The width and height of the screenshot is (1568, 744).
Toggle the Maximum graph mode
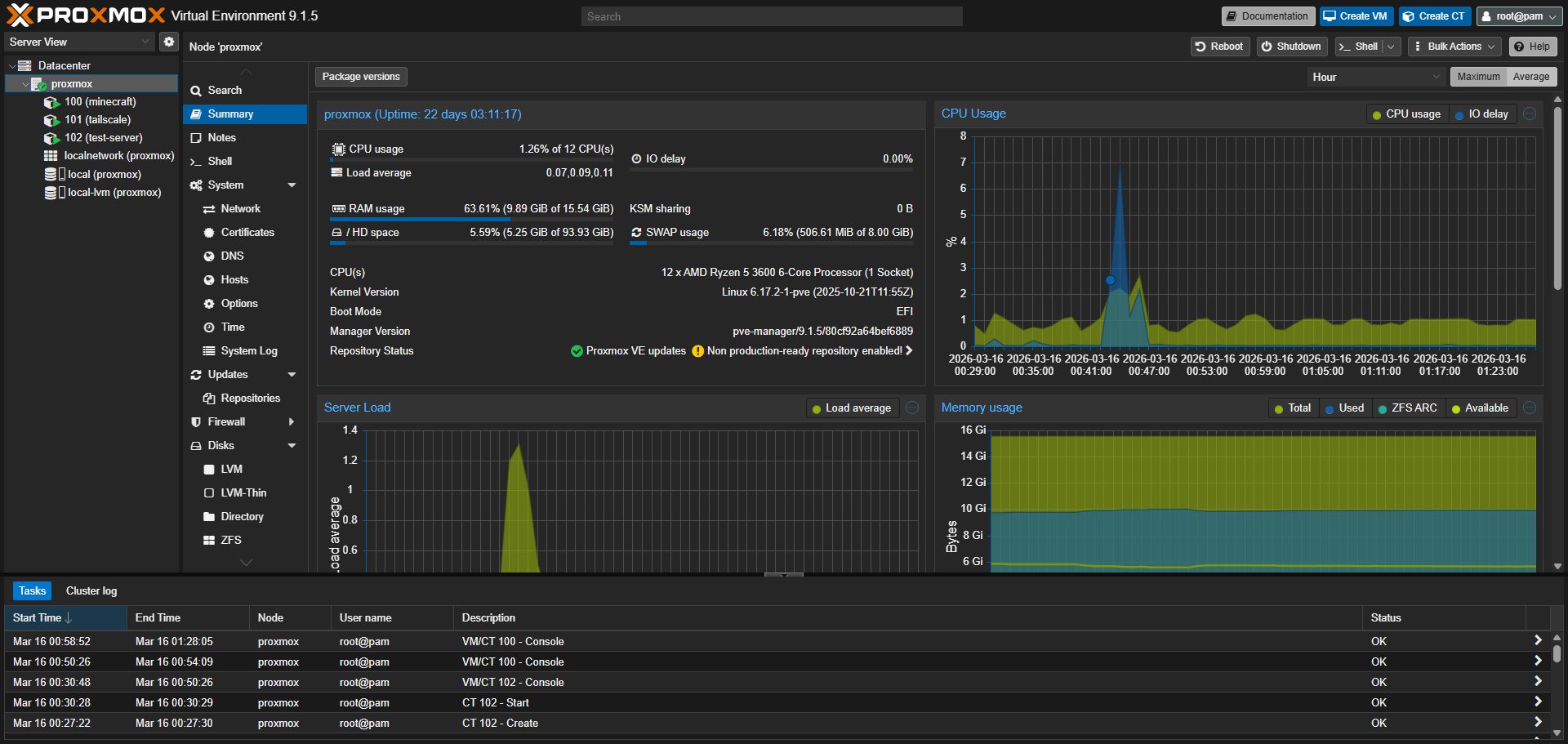[x=1478, y=77]
